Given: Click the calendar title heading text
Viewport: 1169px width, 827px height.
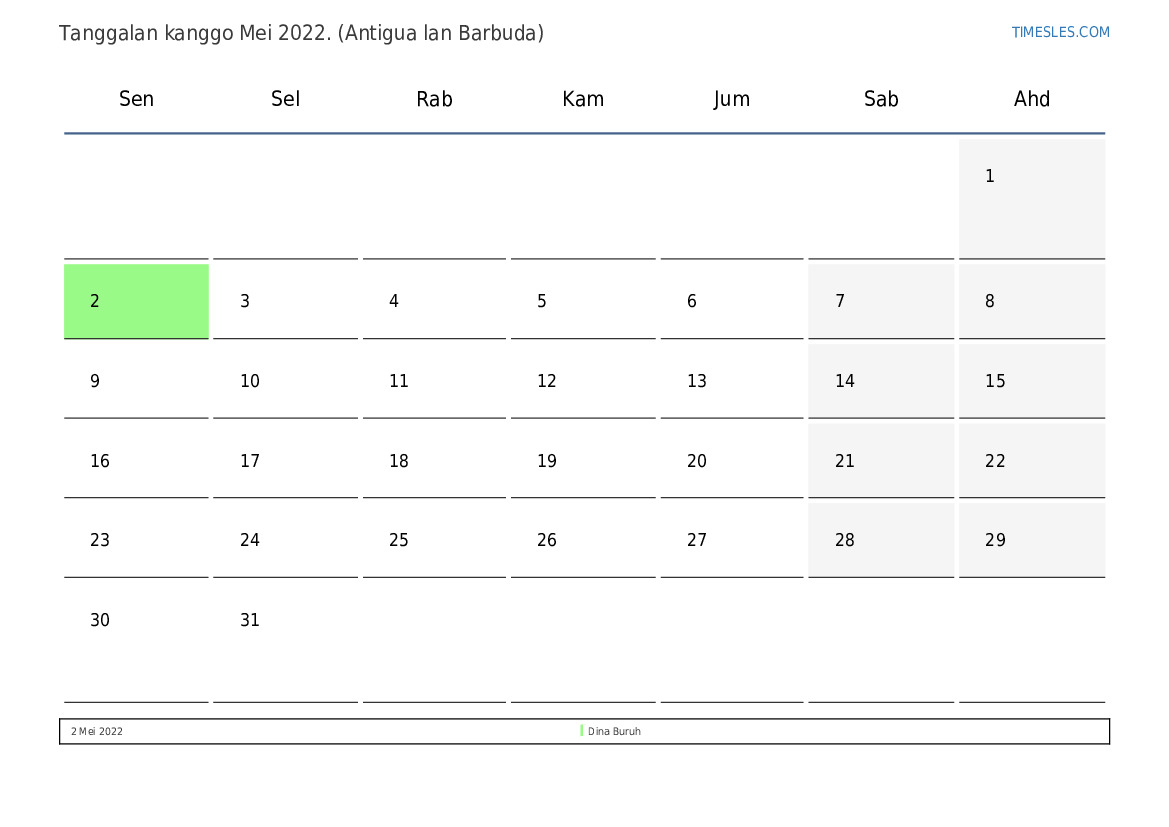Looking at the screenshot, I should coord(301,33).
